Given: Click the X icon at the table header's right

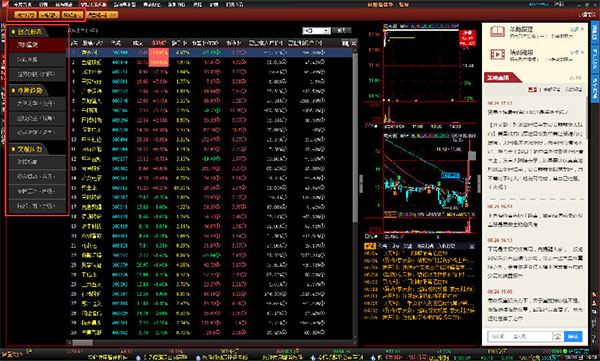Looking at the screenshot, I should point(354,43).
